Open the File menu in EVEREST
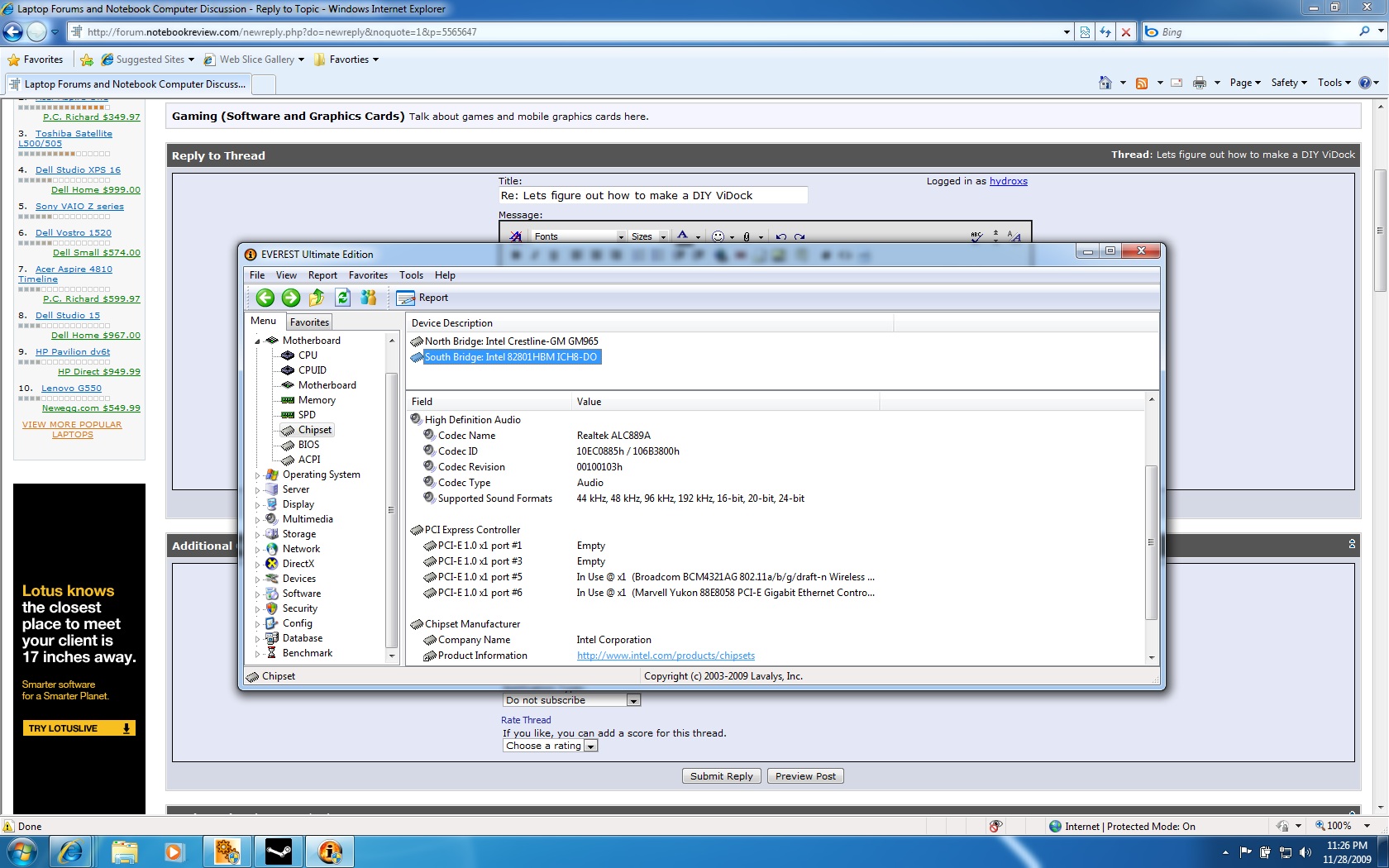 (257, 275)
